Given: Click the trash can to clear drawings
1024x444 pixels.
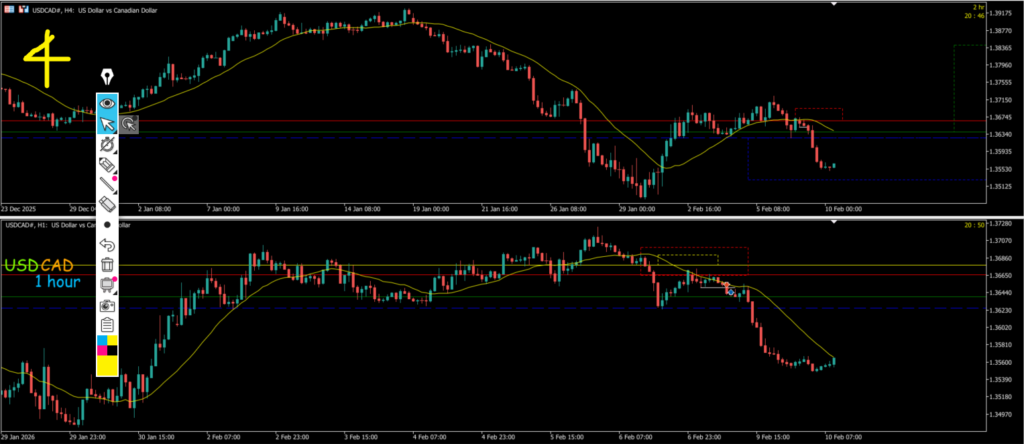Looking at the screenshot, I should point(107,265).
